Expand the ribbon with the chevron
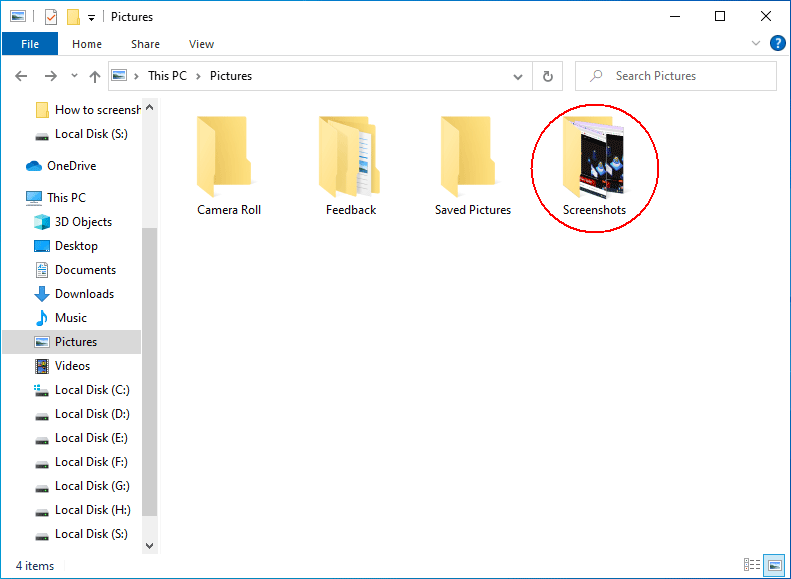 (x=755, y=43)
